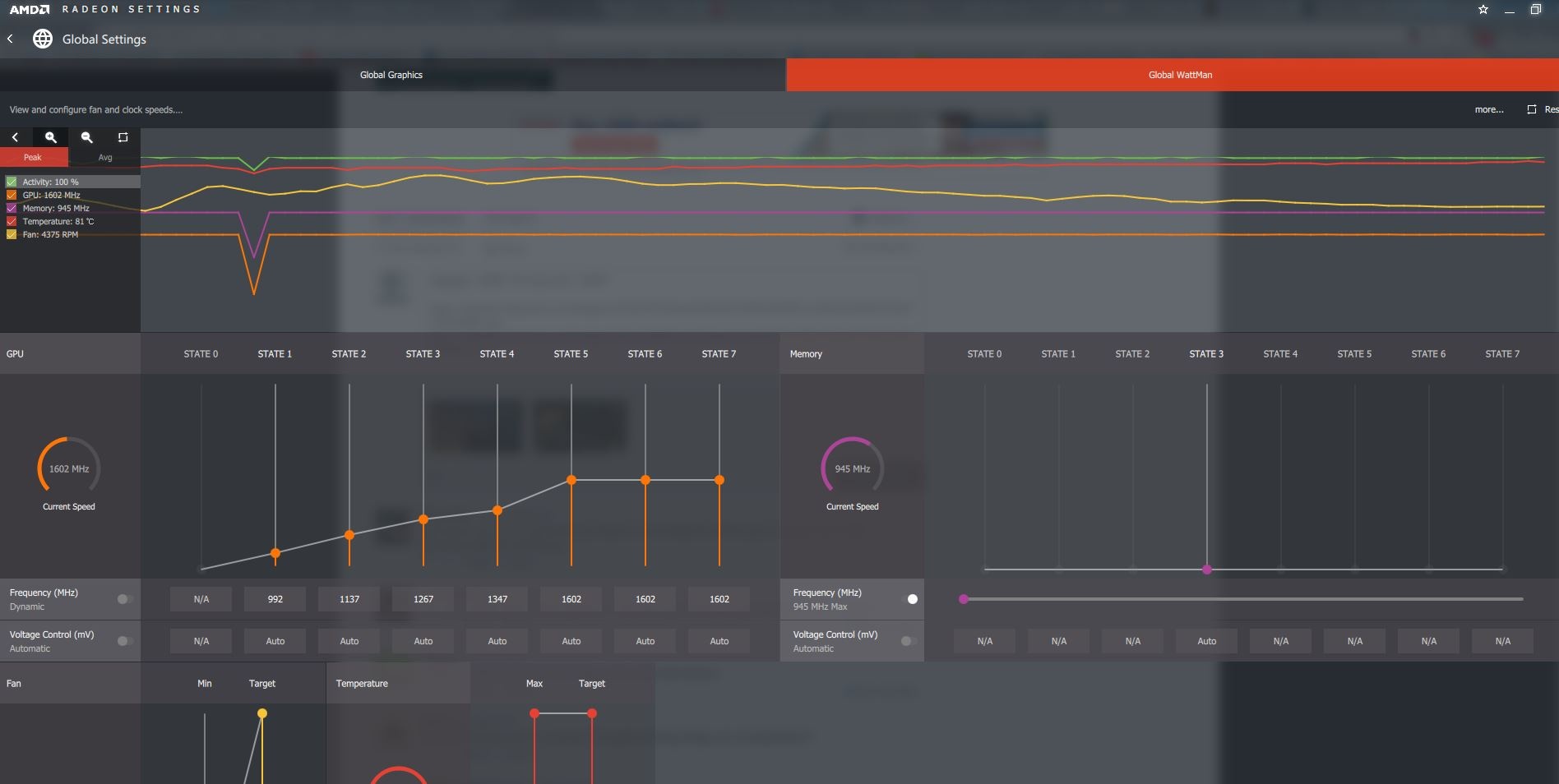Toggle the Memory 945 MHz graph checkbox

12,208
